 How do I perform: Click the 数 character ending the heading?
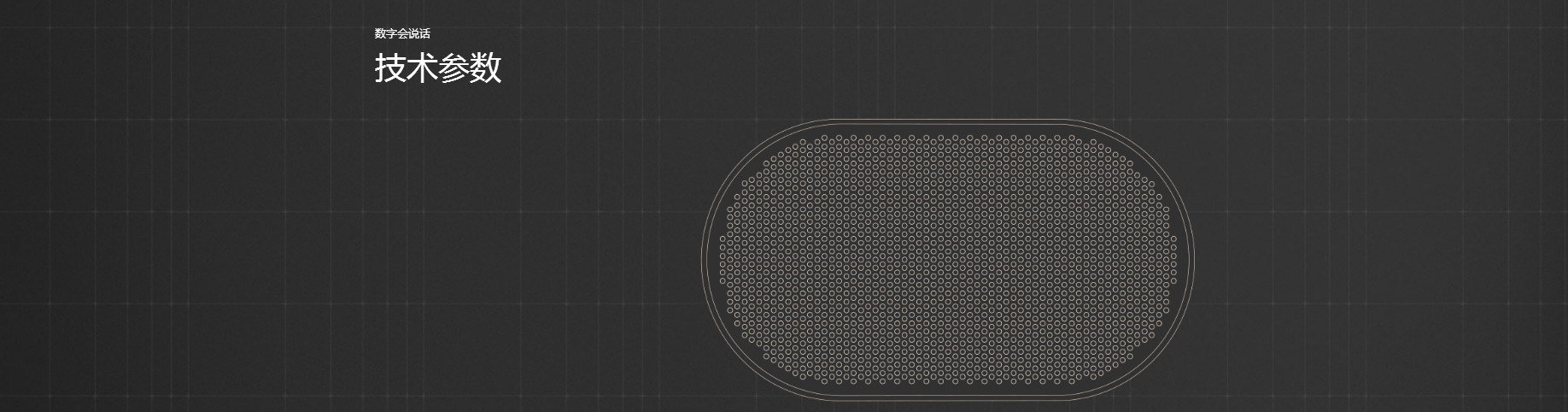486,68
